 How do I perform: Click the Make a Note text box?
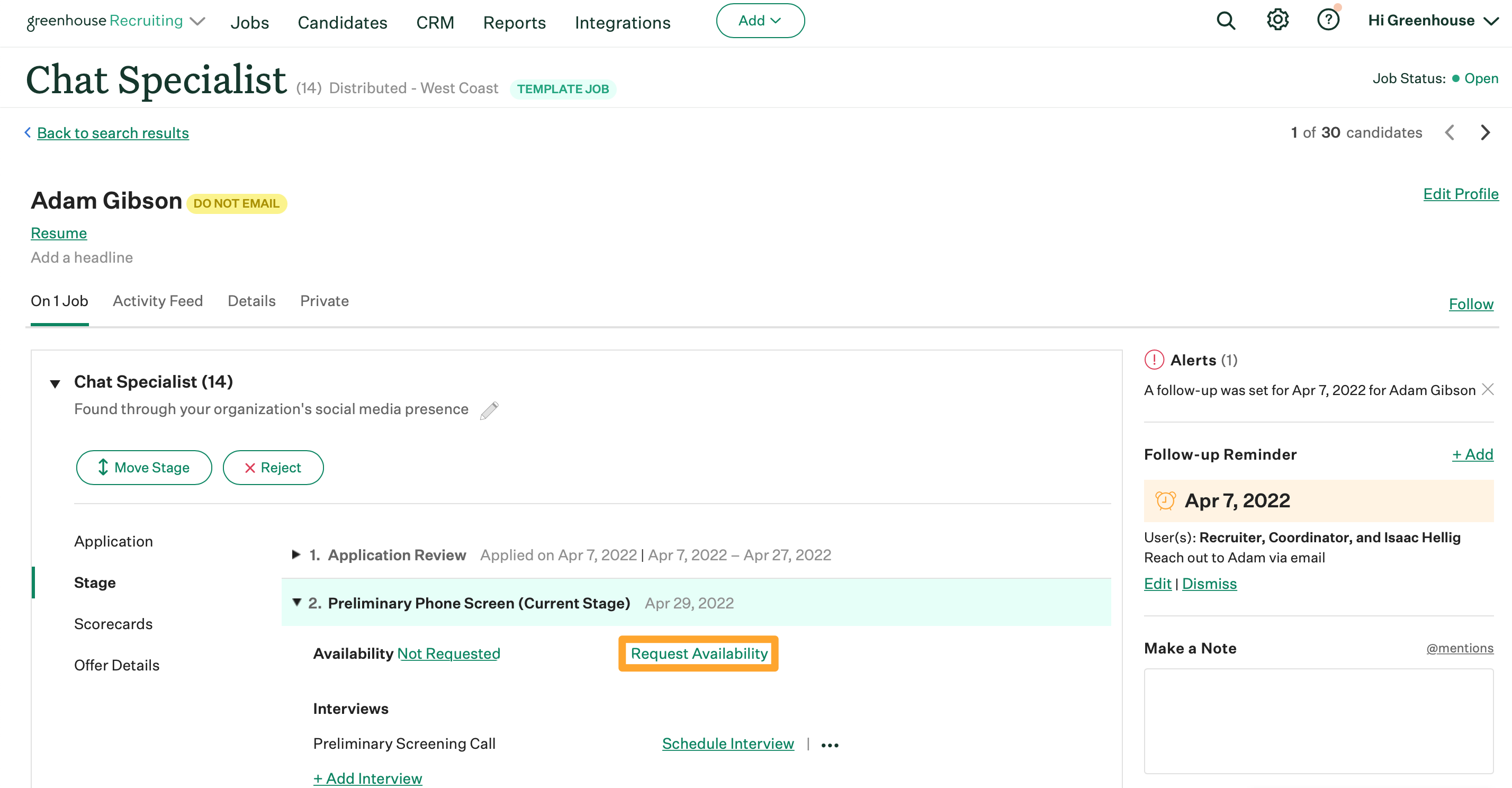[x=1318, y=721]
